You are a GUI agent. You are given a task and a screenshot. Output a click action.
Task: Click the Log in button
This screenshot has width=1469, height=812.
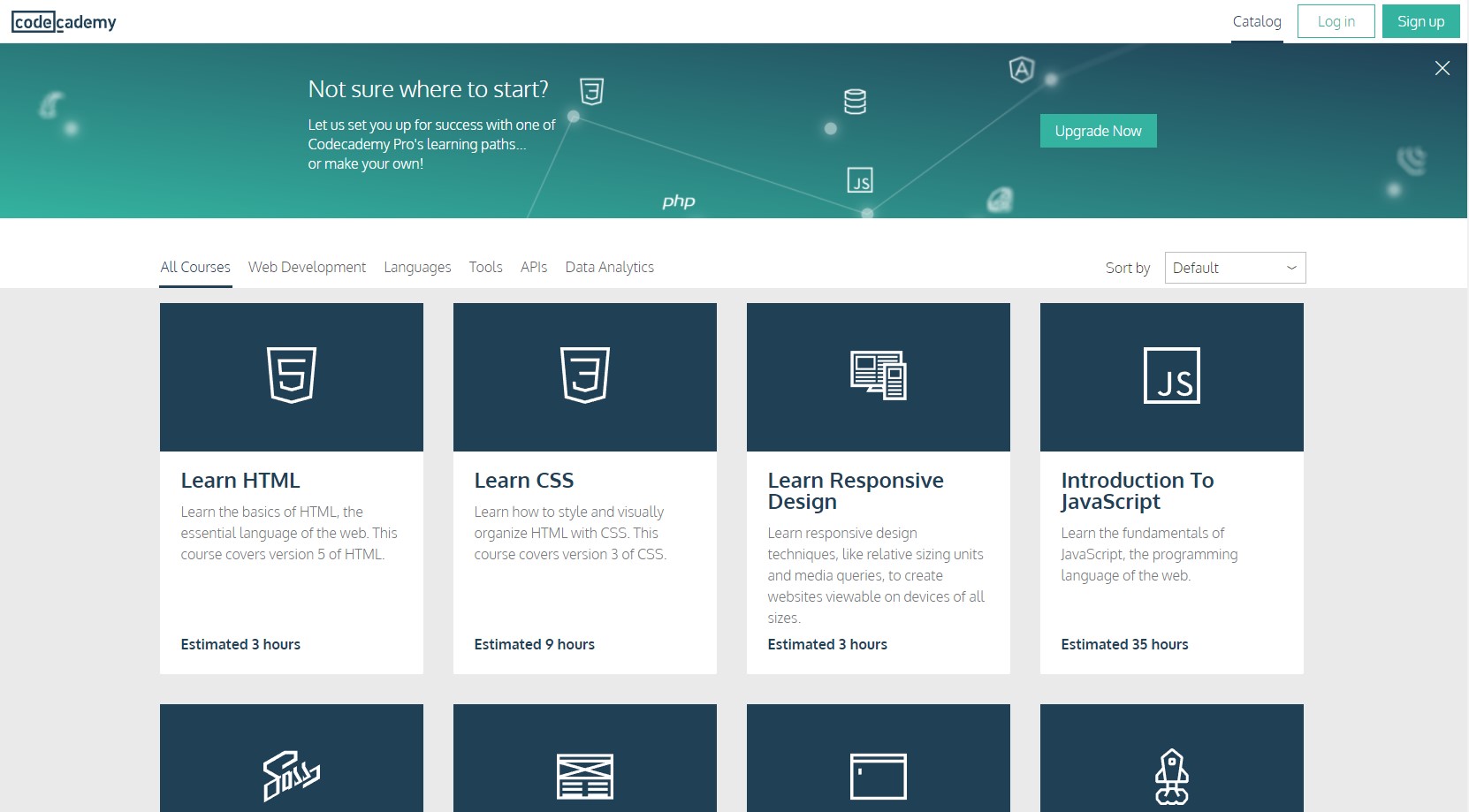pos(1336,21)
